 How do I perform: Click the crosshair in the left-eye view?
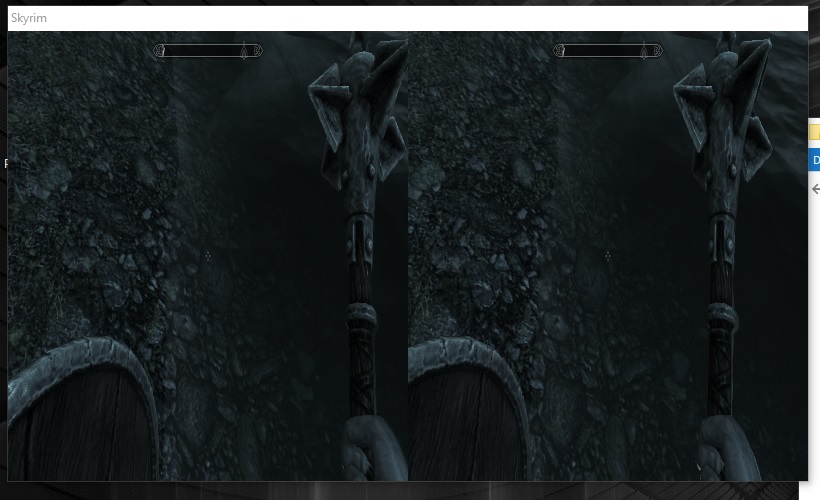click(x=208, y=255)
